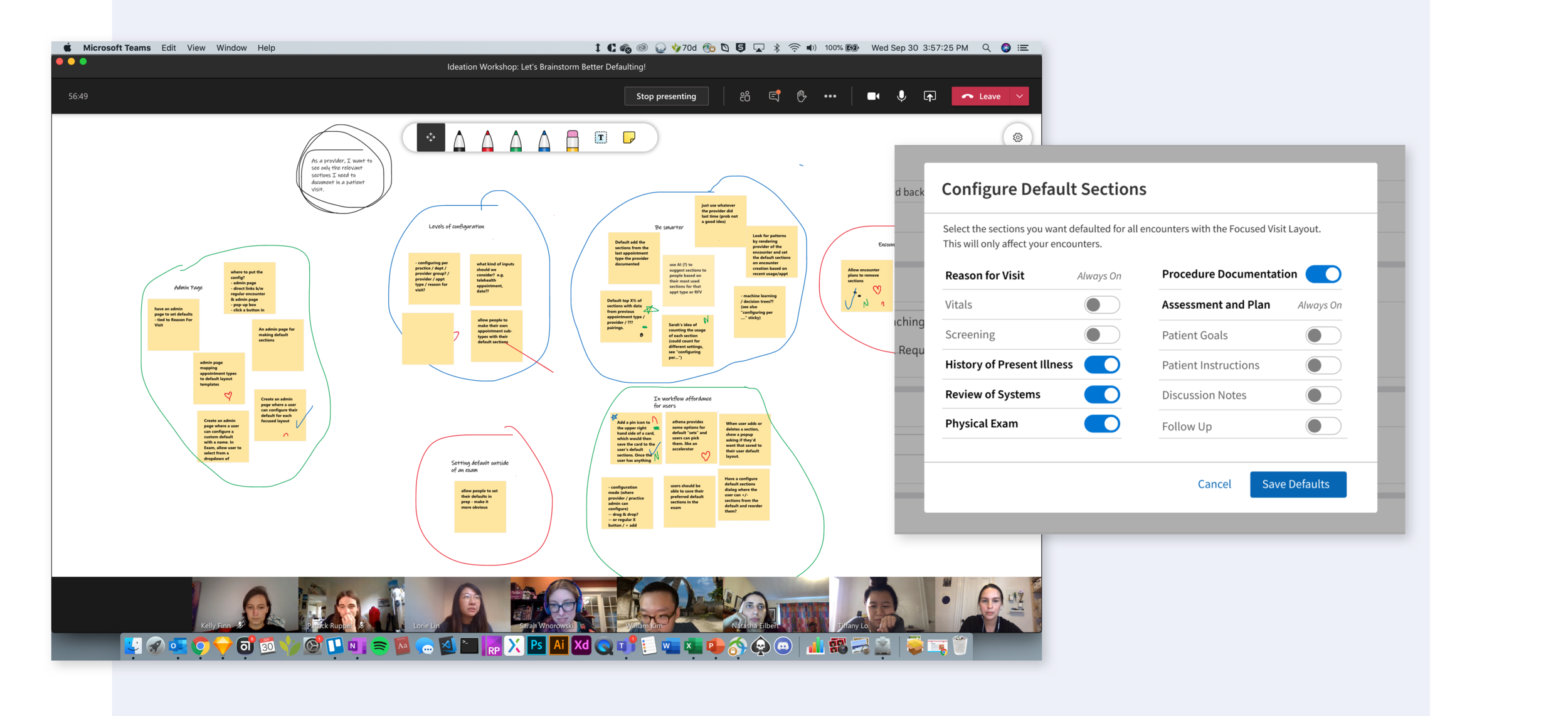The image size is (1568, 716).
Task: Mute the microphone in Teams
Action: [x=901, y=96]
